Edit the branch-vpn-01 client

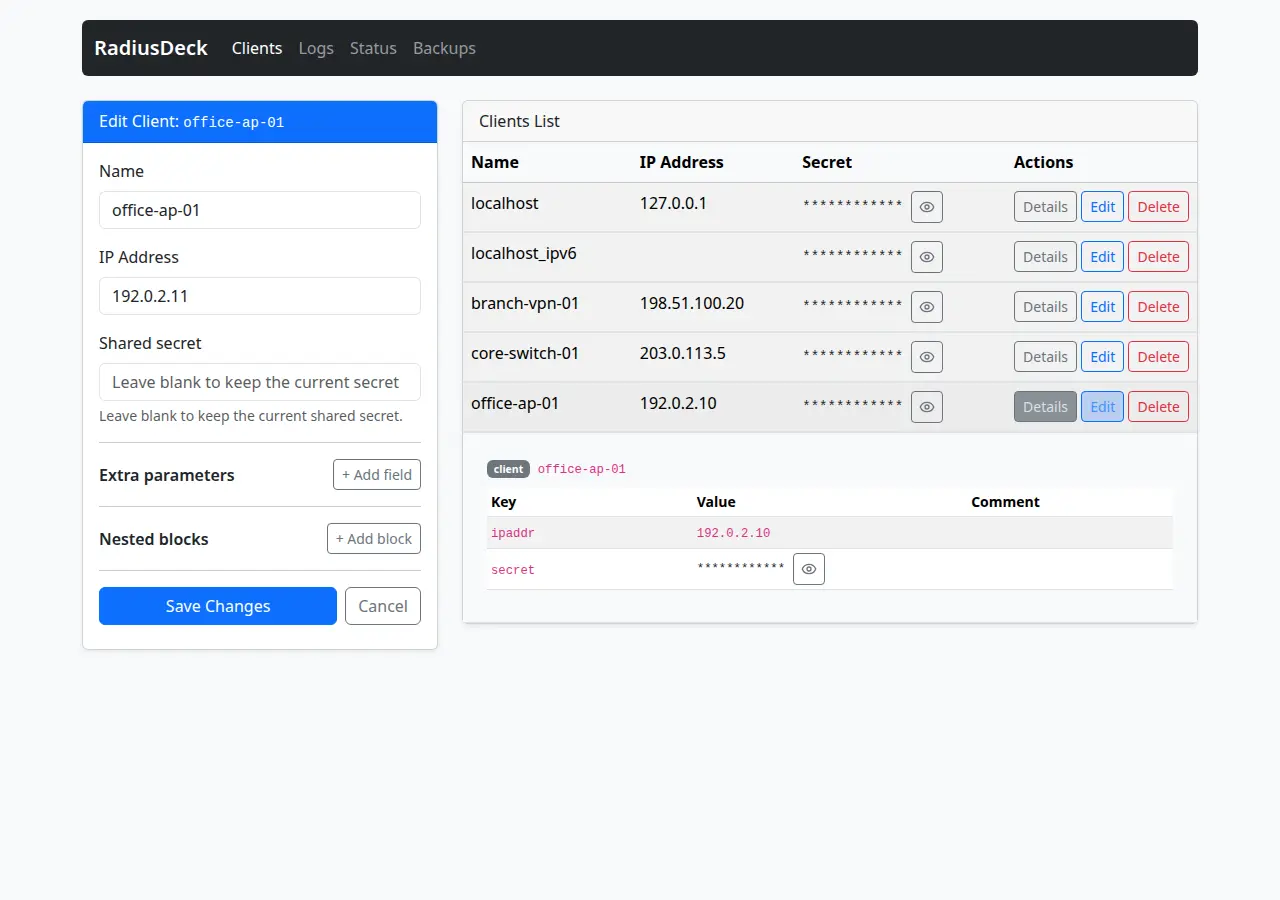(x=1102, y=307)
